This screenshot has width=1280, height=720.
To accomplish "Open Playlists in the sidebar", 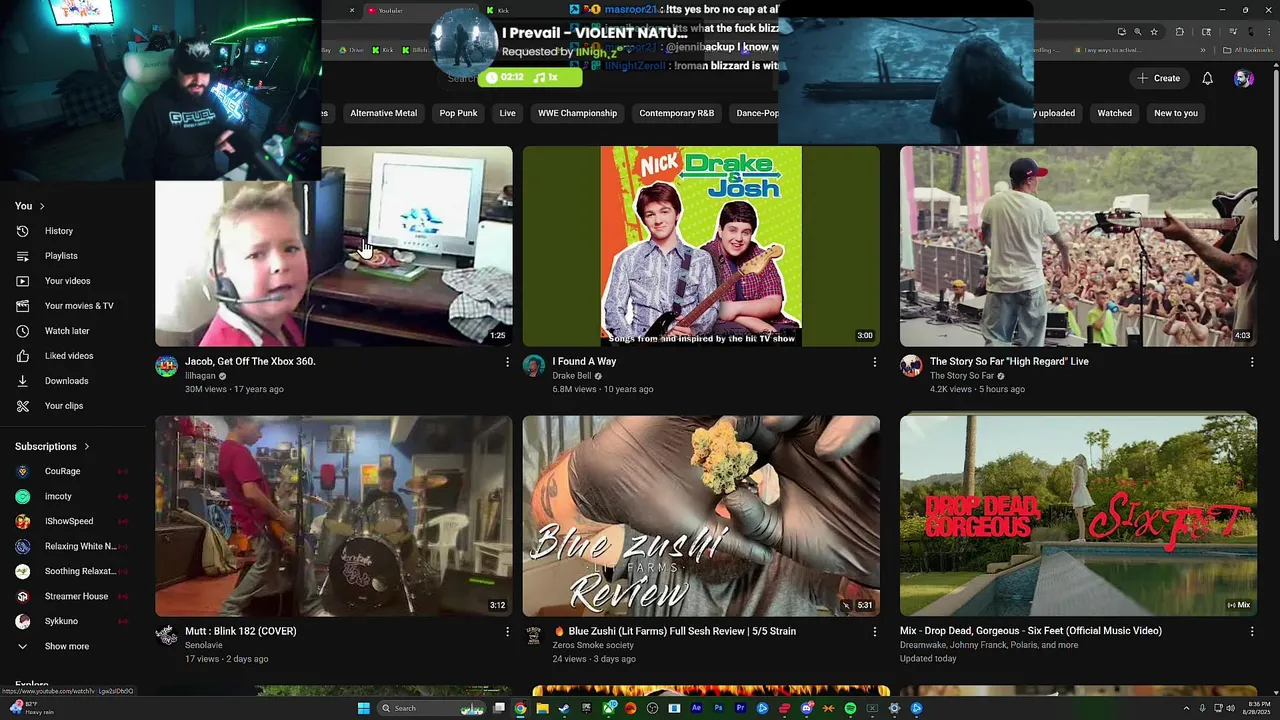I will tap(60, 256).
